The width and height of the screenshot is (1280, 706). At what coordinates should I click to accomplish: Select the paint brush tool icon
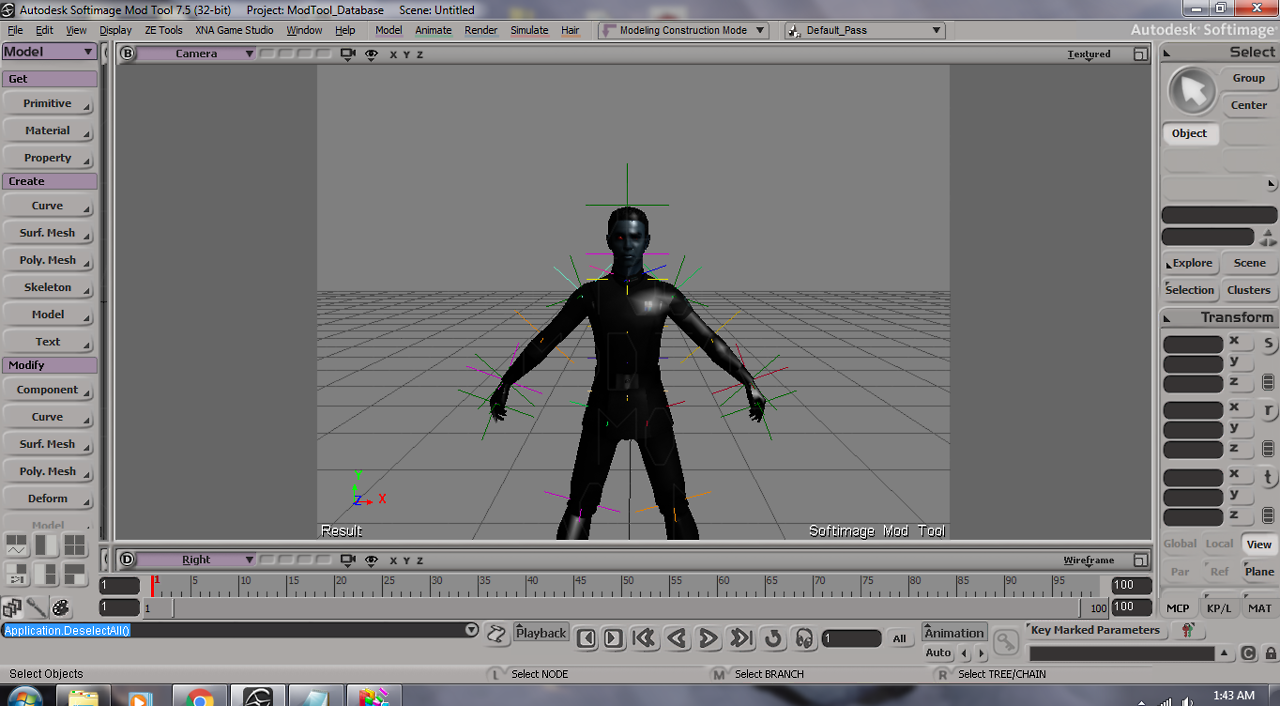pos(36,607)
